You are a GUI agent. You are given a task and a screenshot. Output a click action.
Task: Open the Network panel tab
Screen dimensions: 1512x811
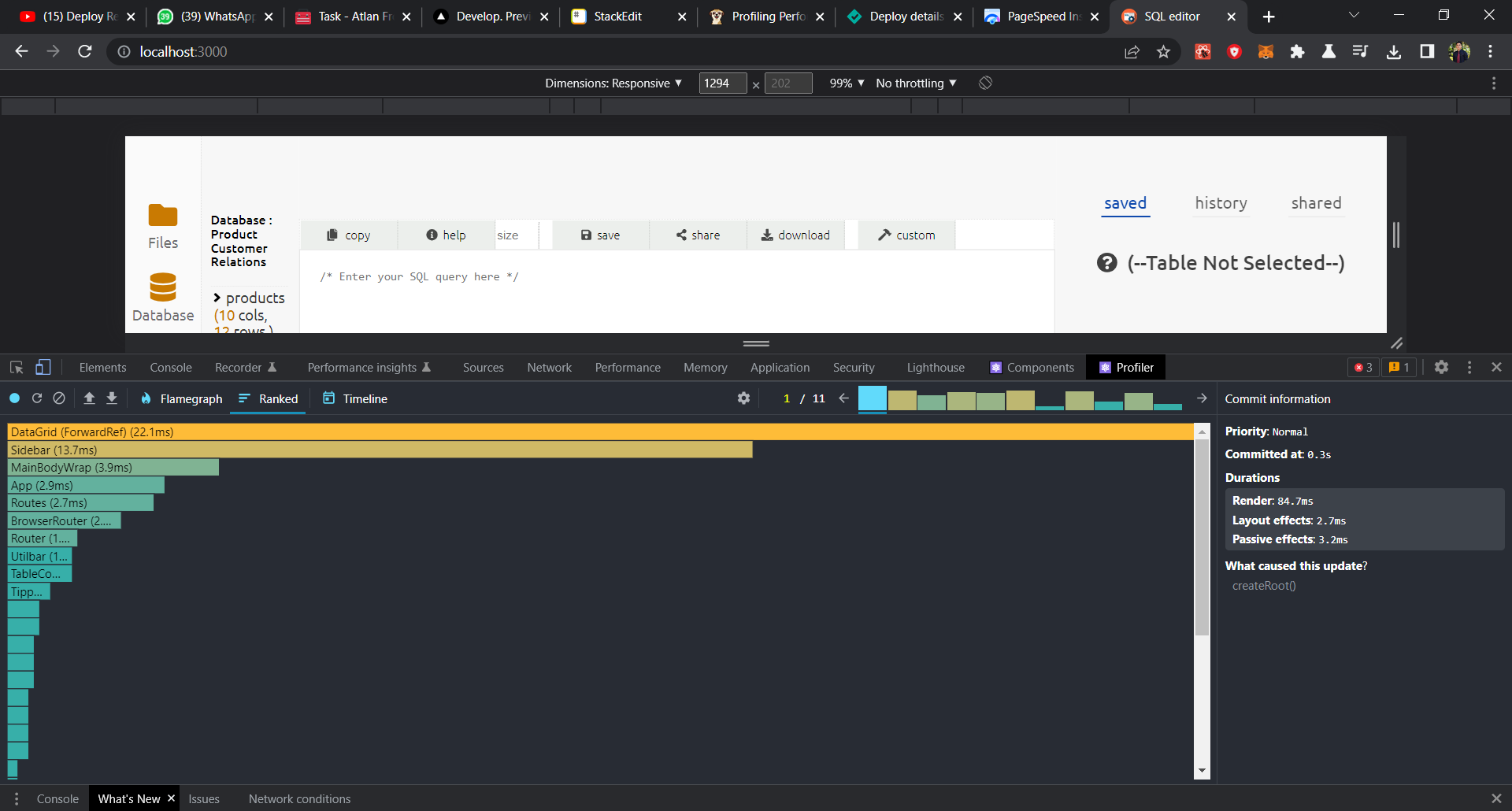pyautogui.click(x=550, y=368)
